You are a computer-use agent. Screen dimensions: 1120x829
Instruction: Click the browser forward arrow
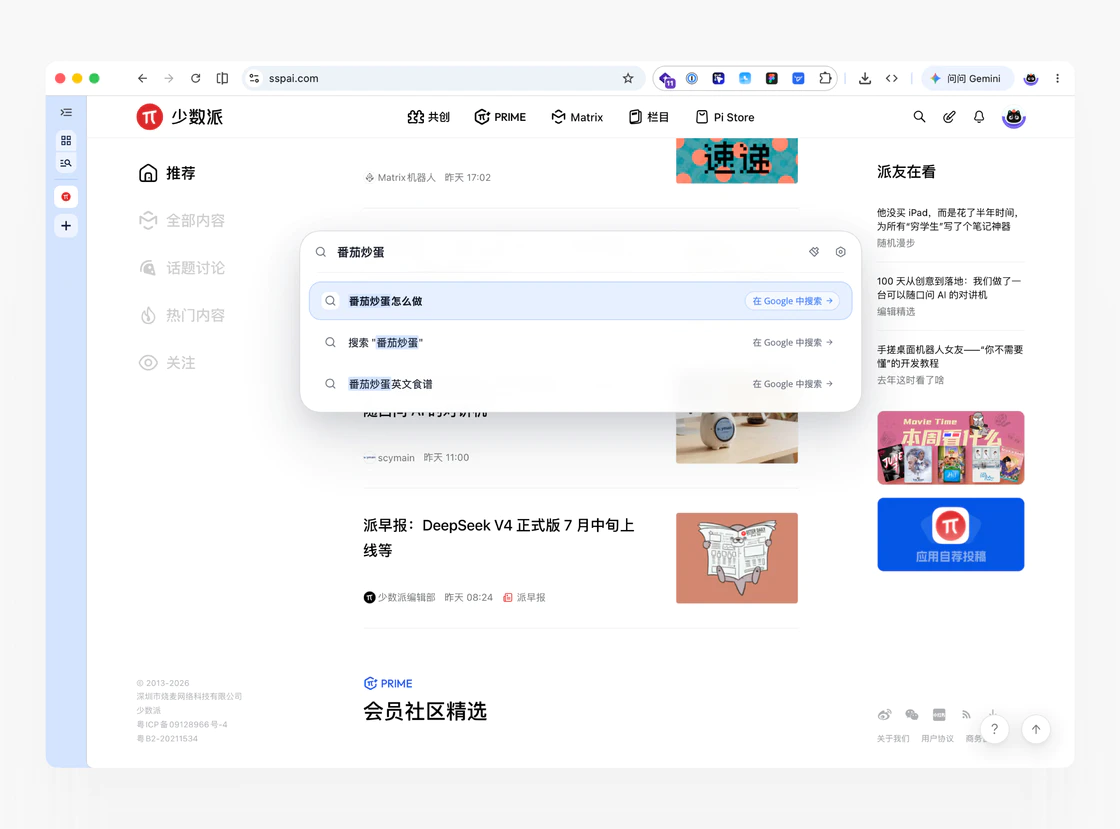[x=169, y=79]
